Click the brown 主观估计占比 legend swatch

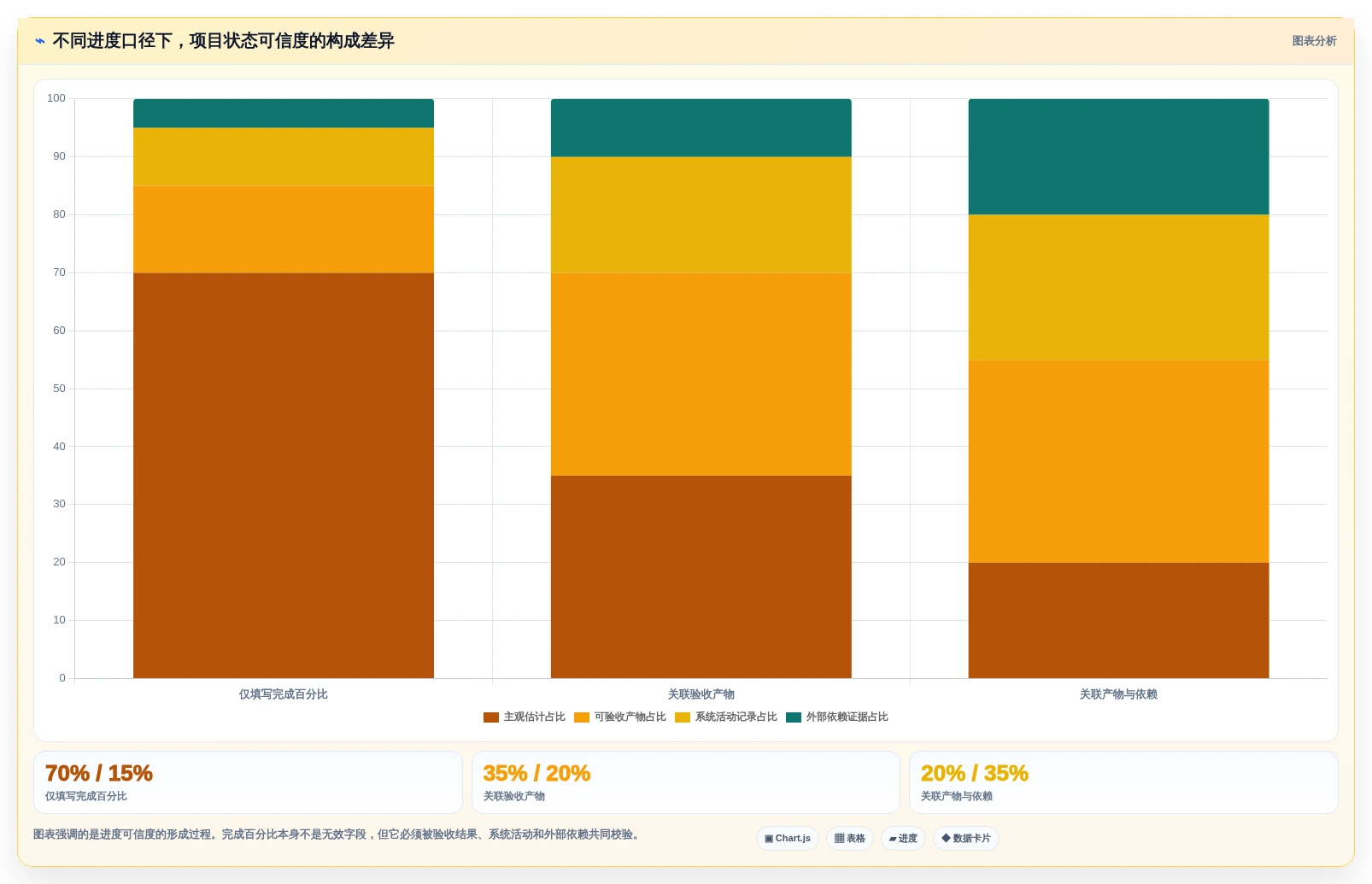click(x=491, y=717)
